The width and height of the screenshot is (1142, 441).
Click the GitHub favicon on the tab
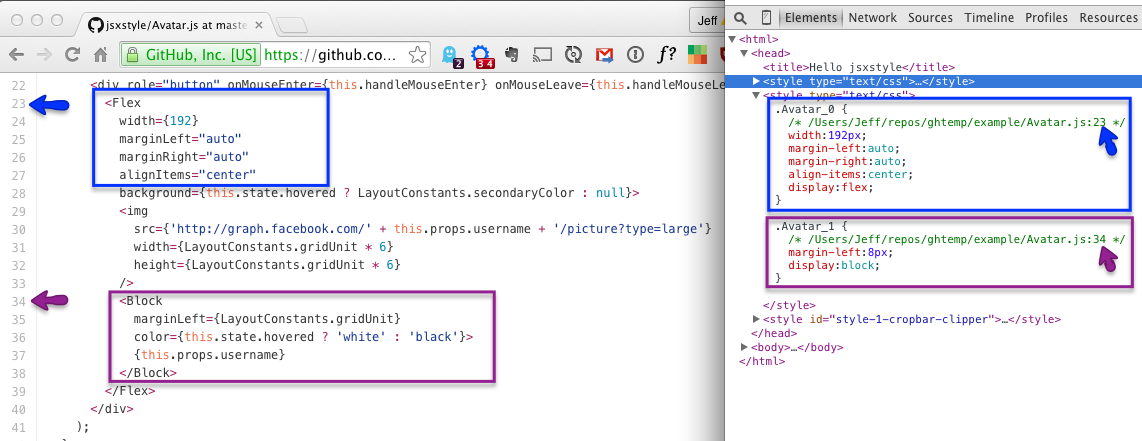pyautogui.click(x=95, y=23)
